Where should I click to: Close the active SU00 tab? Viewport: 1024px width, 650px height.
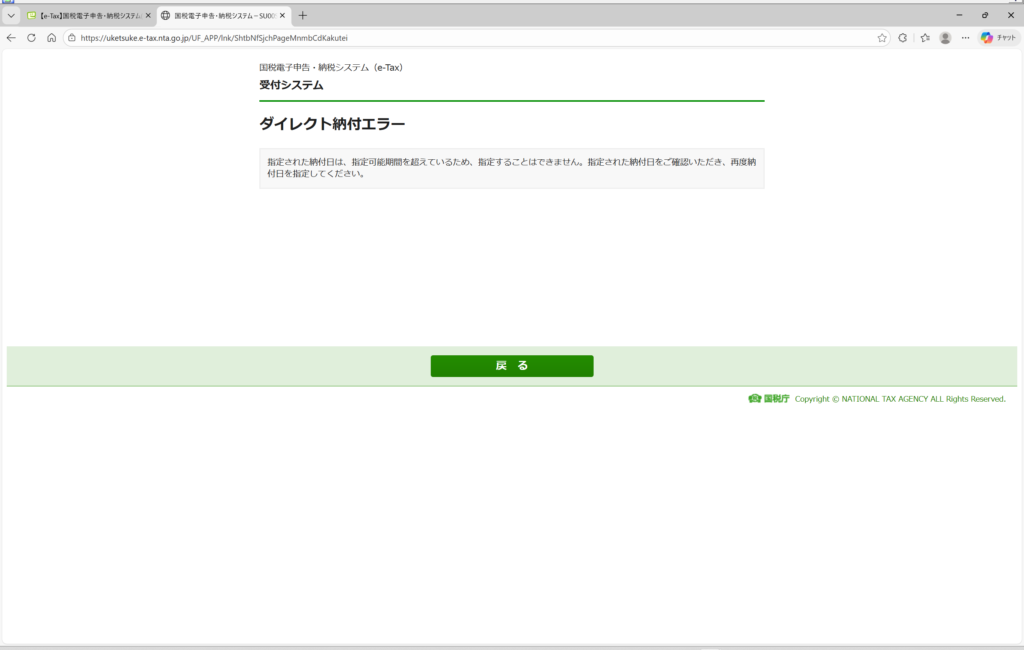tap(283, 16)
